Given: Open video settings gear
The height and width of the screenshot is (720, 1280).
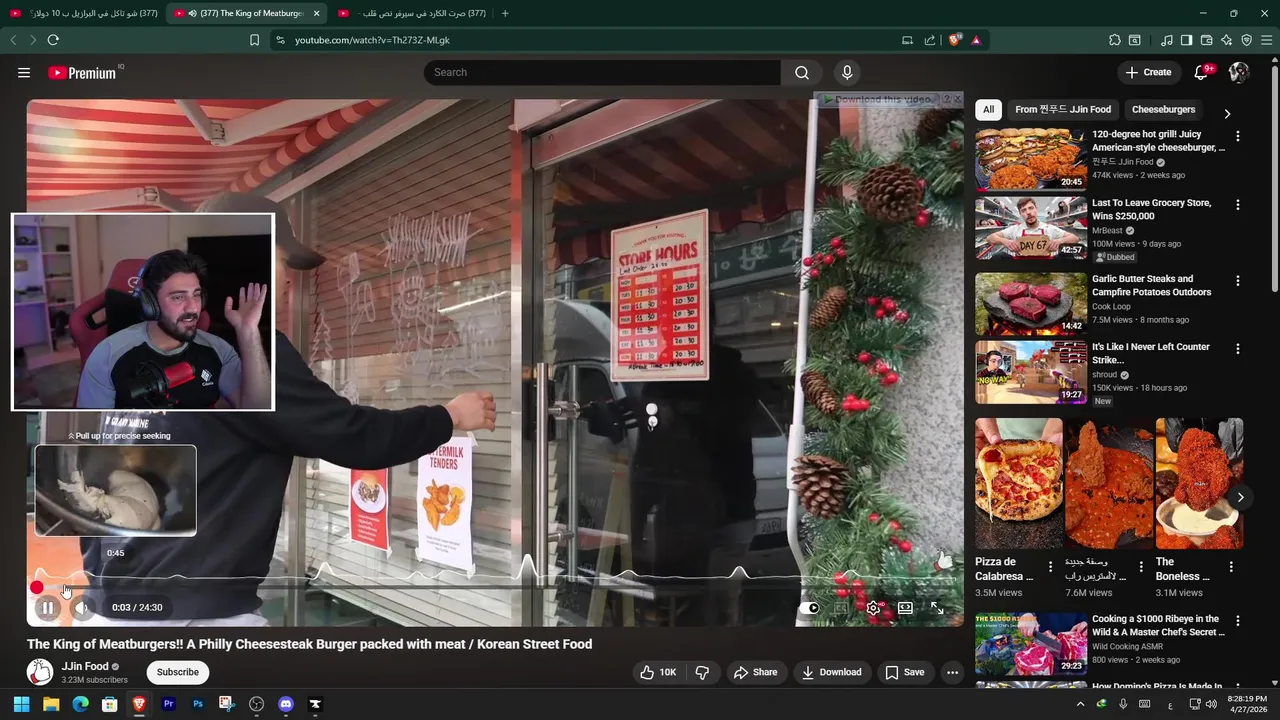Looking at the screenshot, I should [873, 608].
